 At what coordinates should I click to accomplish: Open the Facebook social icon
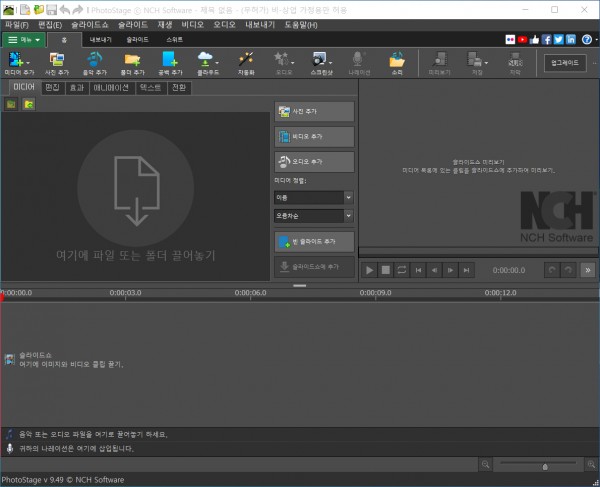click(x=546, y=39)
